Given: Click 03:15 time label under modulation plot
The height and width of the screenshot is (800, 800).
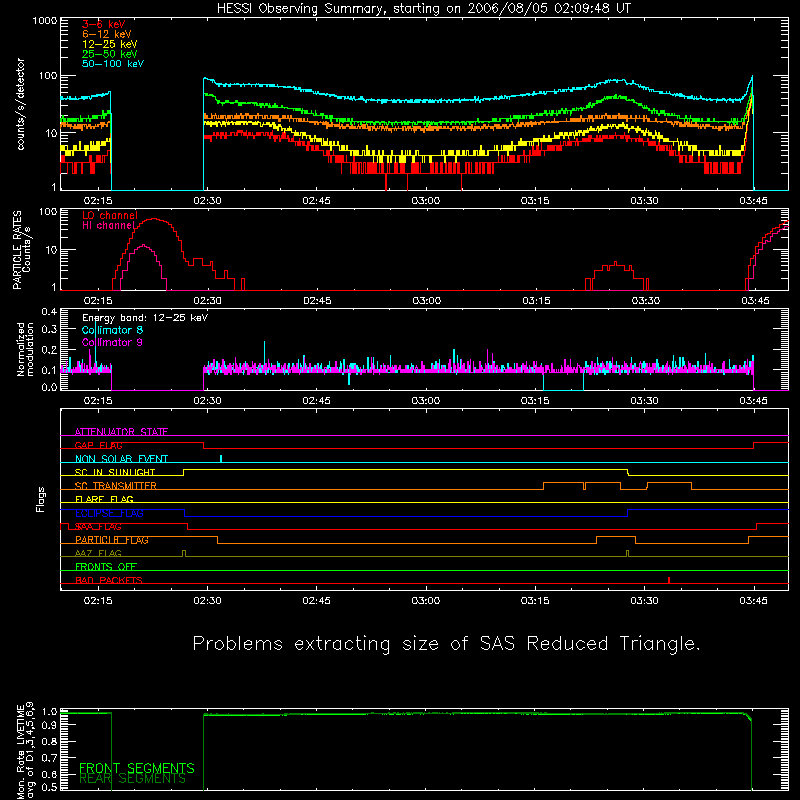Looking at the screenshot, I should [x=535, y=401].
